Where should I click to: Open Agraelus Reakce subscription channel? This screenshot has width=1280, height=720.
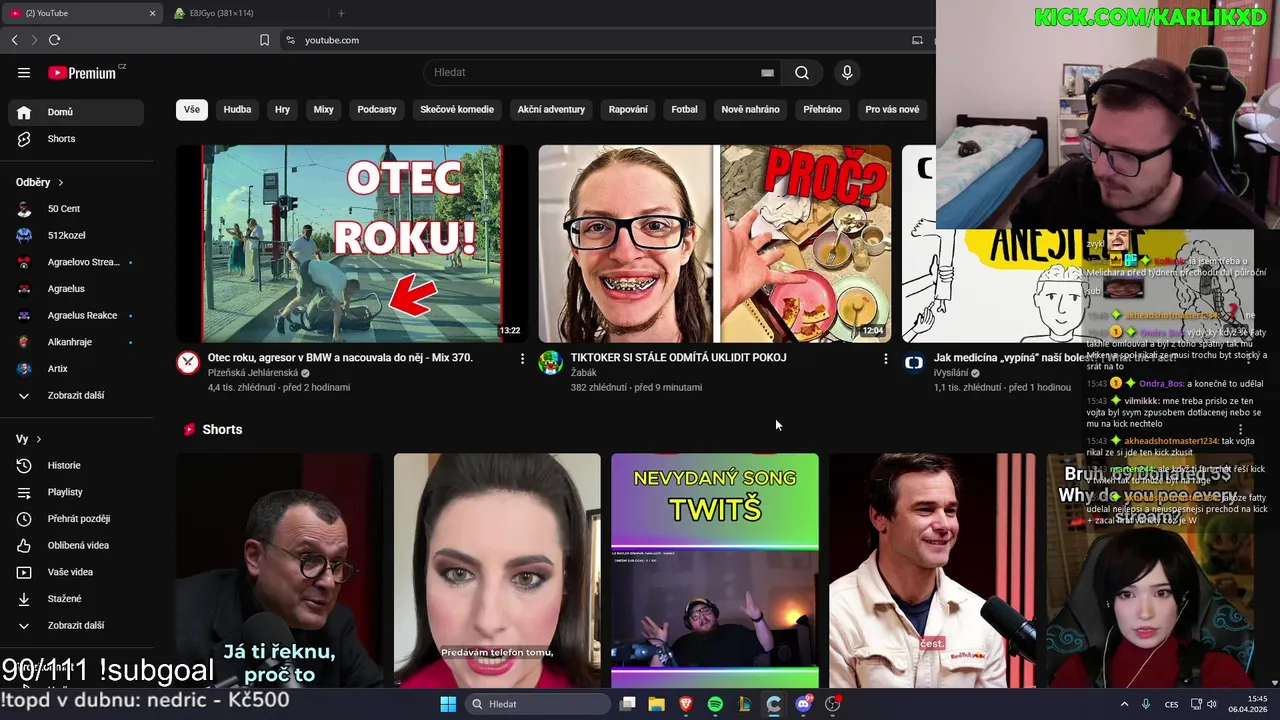coord(76,315)
